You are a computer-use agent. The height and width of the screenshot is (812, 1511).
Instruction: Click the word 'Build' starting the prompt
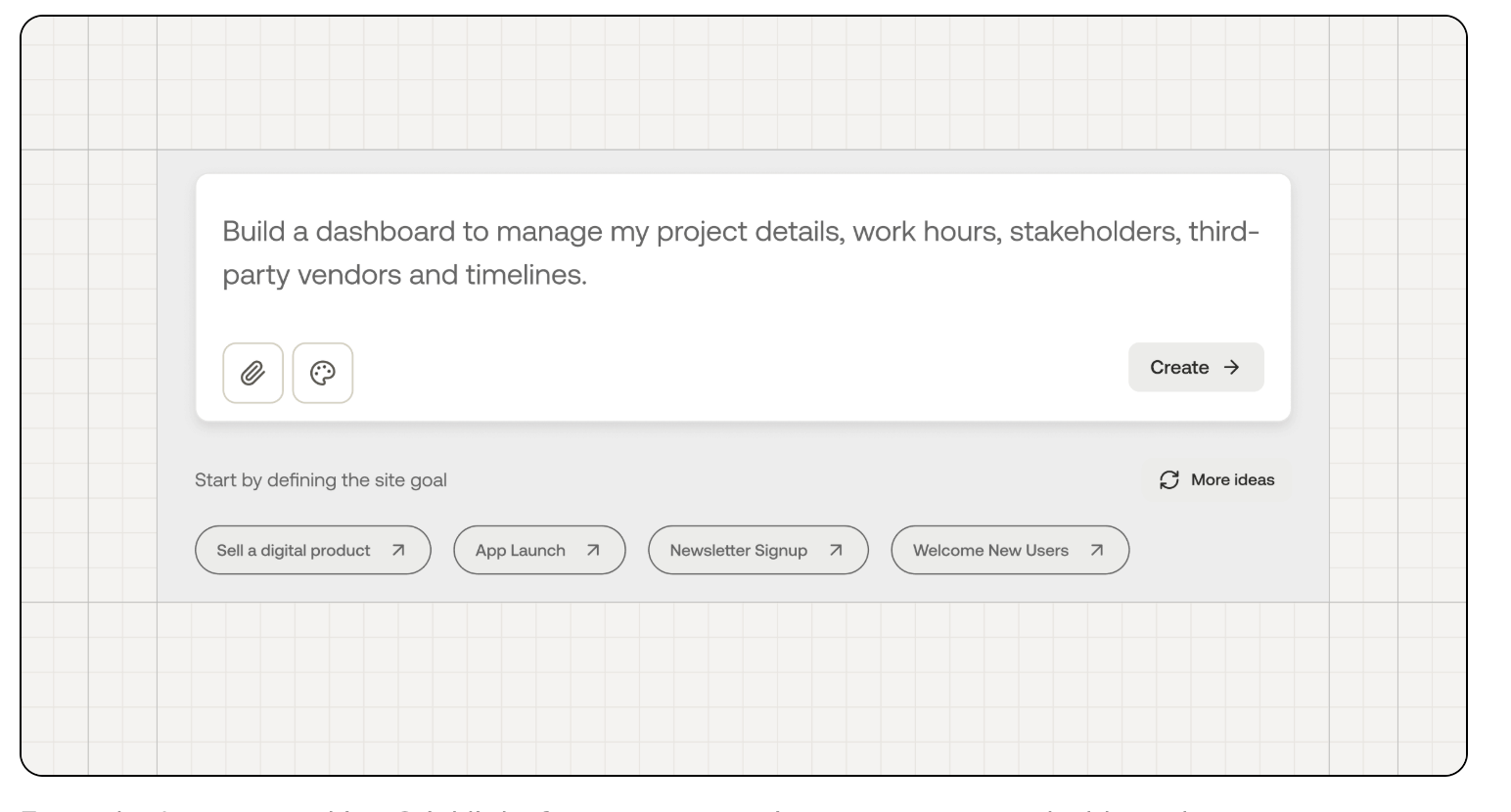coord(254,231)
